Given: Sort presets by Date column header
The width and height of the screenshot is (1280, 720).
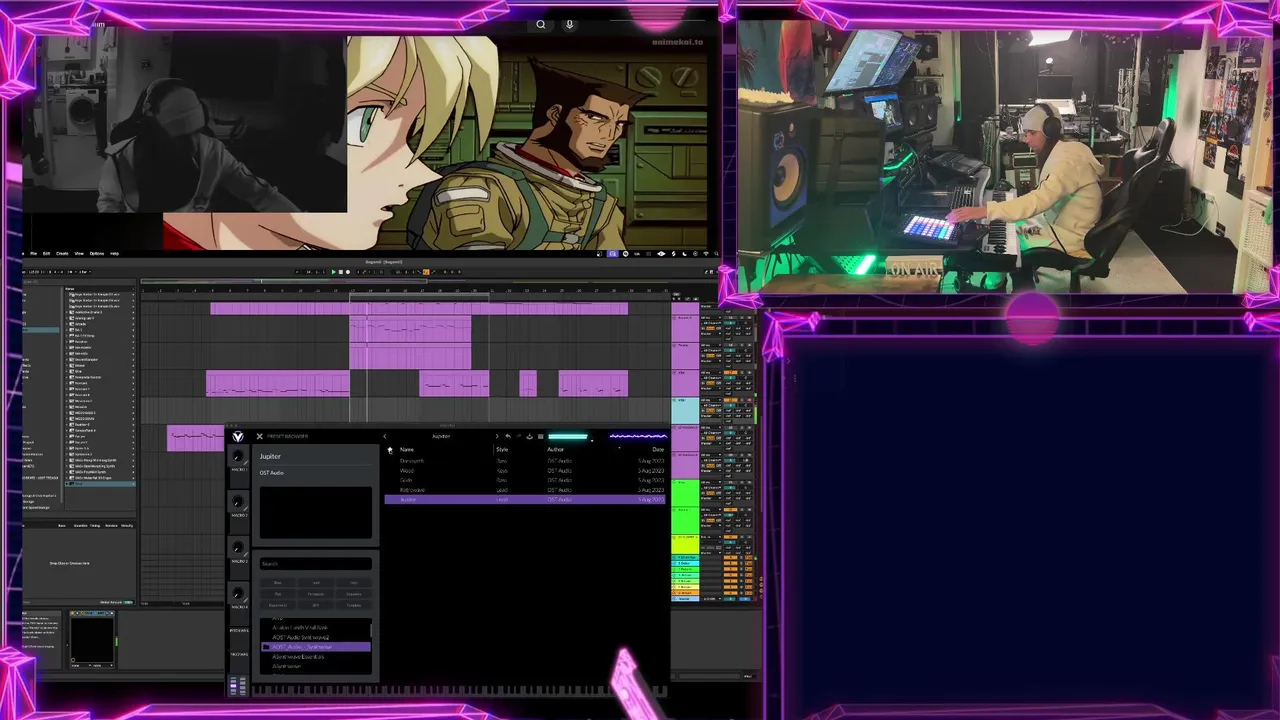Looking at the screenshot, I should (658, 450).
